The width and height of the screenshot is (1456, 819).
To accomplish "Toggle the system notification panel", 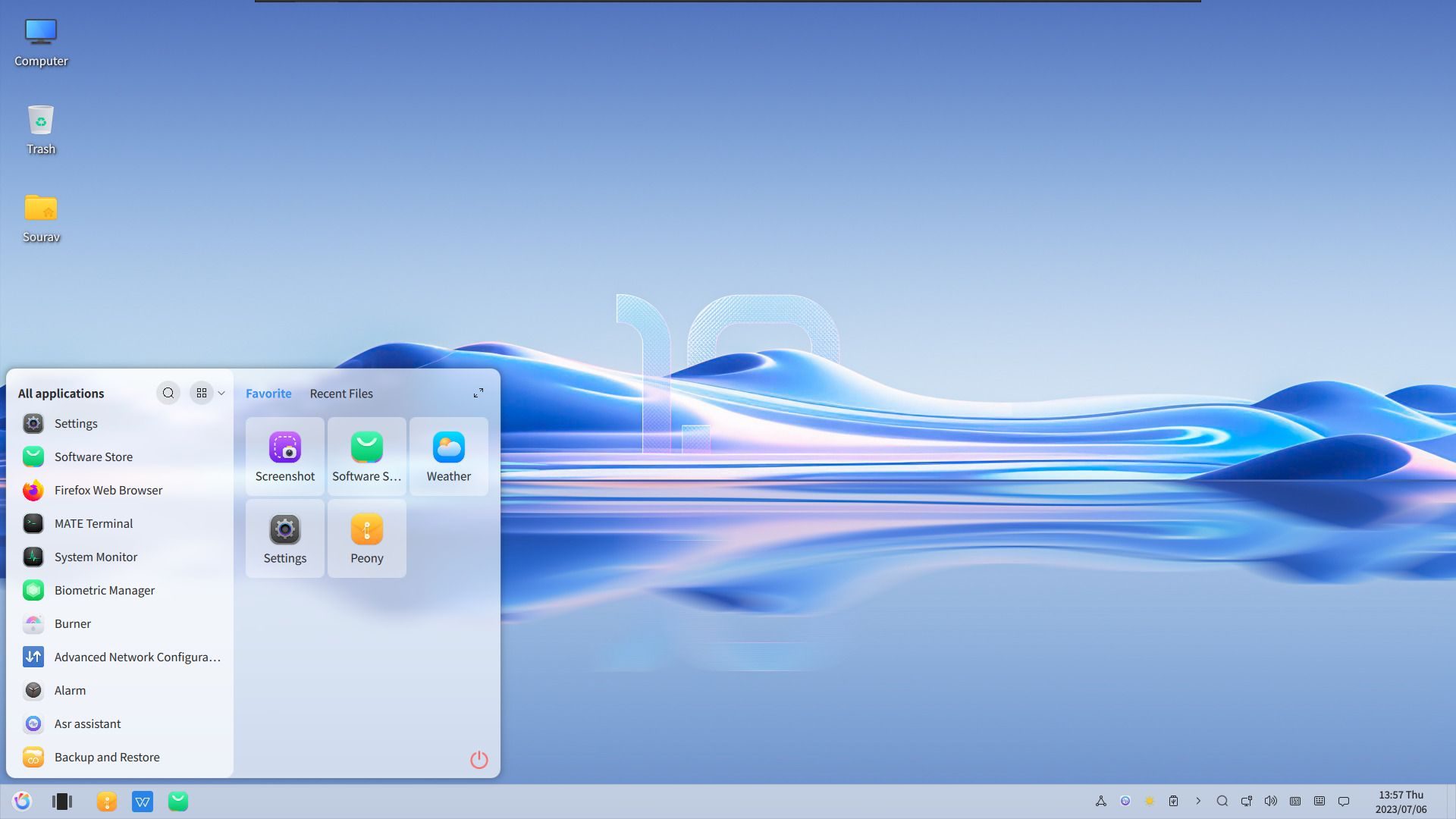I will 1345,800.
